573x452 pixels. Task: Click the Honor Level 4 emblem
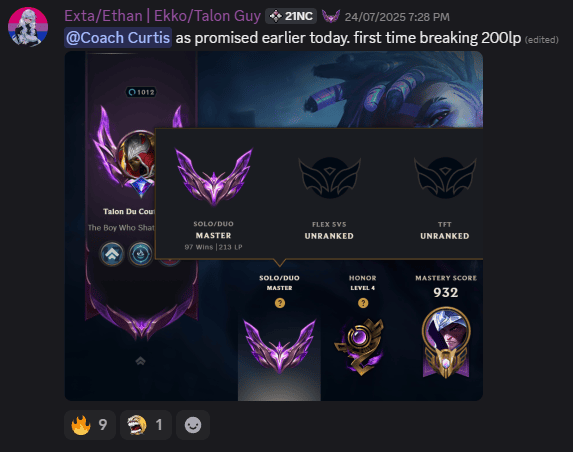tap(361, 346)
